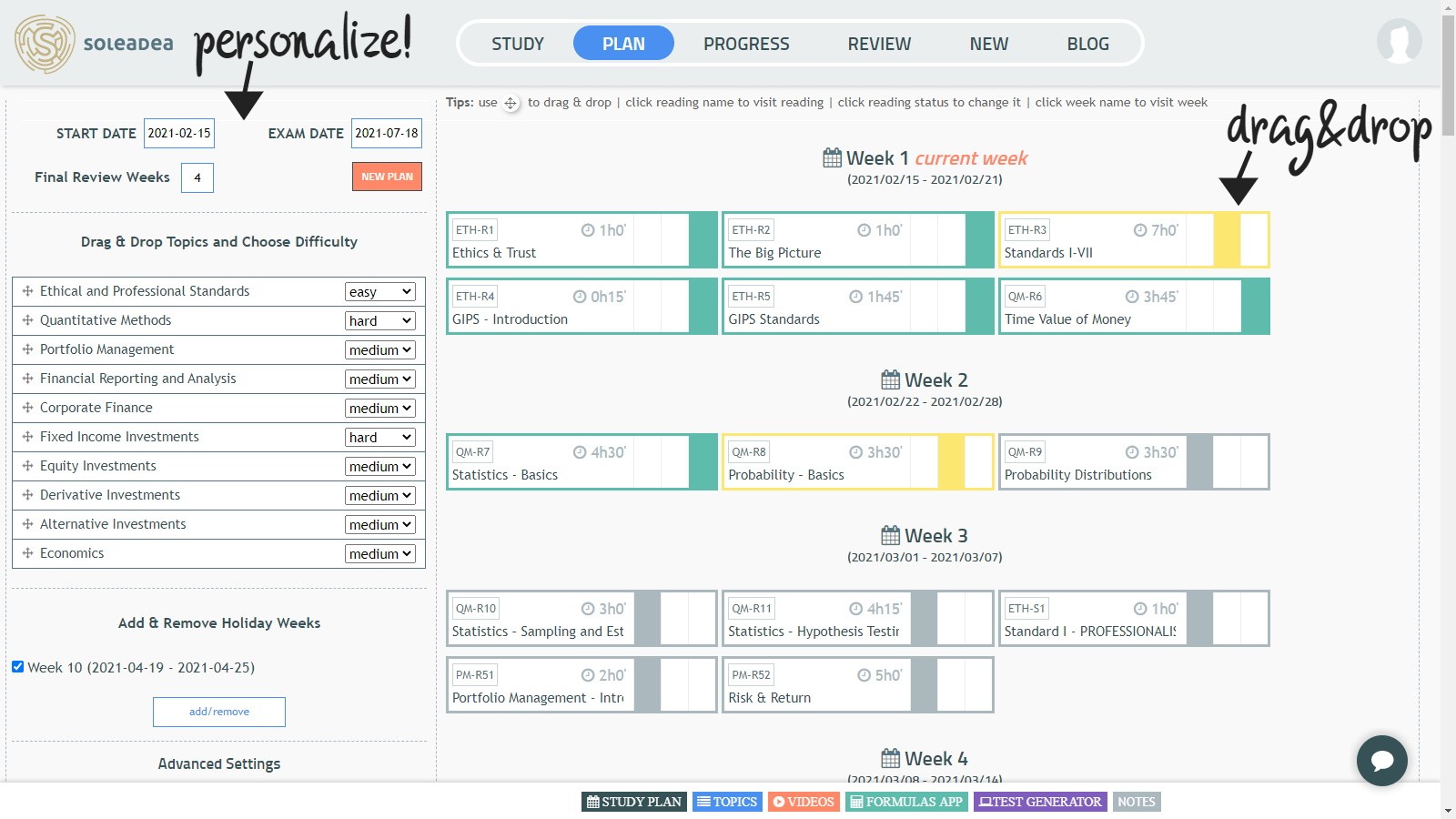Screen dimensions: 1456x819
Task: Uncheck the Week 10 holiday checkbox
Action: point(17,667)
